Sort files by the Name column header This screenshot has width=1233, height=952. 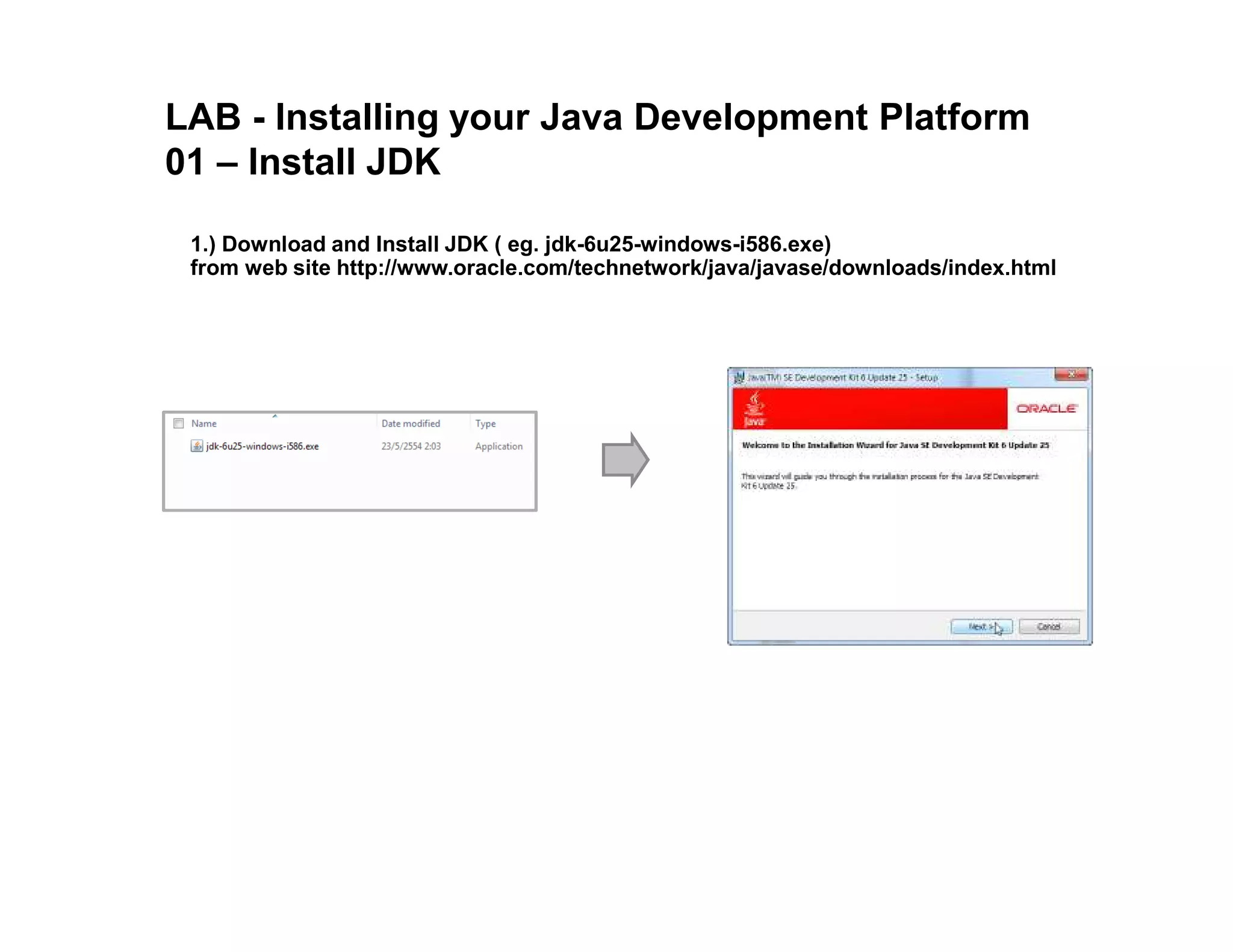click(x=204, y=423)
